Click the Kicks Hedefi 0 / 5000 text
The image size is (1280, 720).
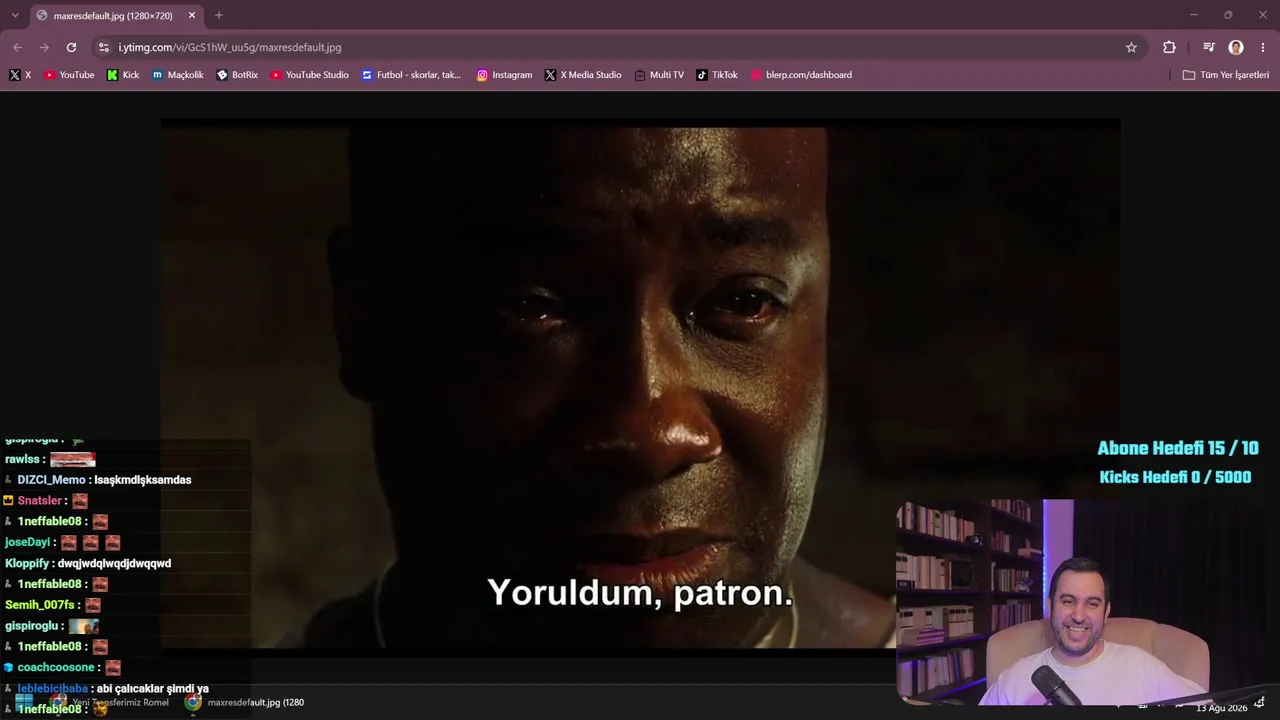pyautogui.click(x=1175, y=477)
